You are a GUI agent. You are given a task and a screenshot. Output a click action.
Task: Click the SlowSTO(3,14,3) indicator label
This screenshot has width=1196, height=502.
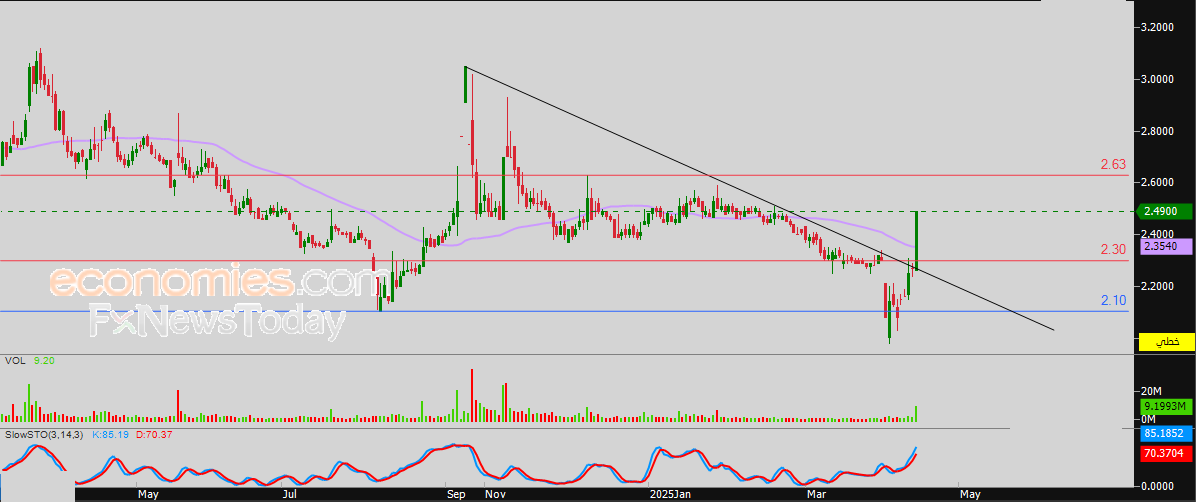(44, 434)
